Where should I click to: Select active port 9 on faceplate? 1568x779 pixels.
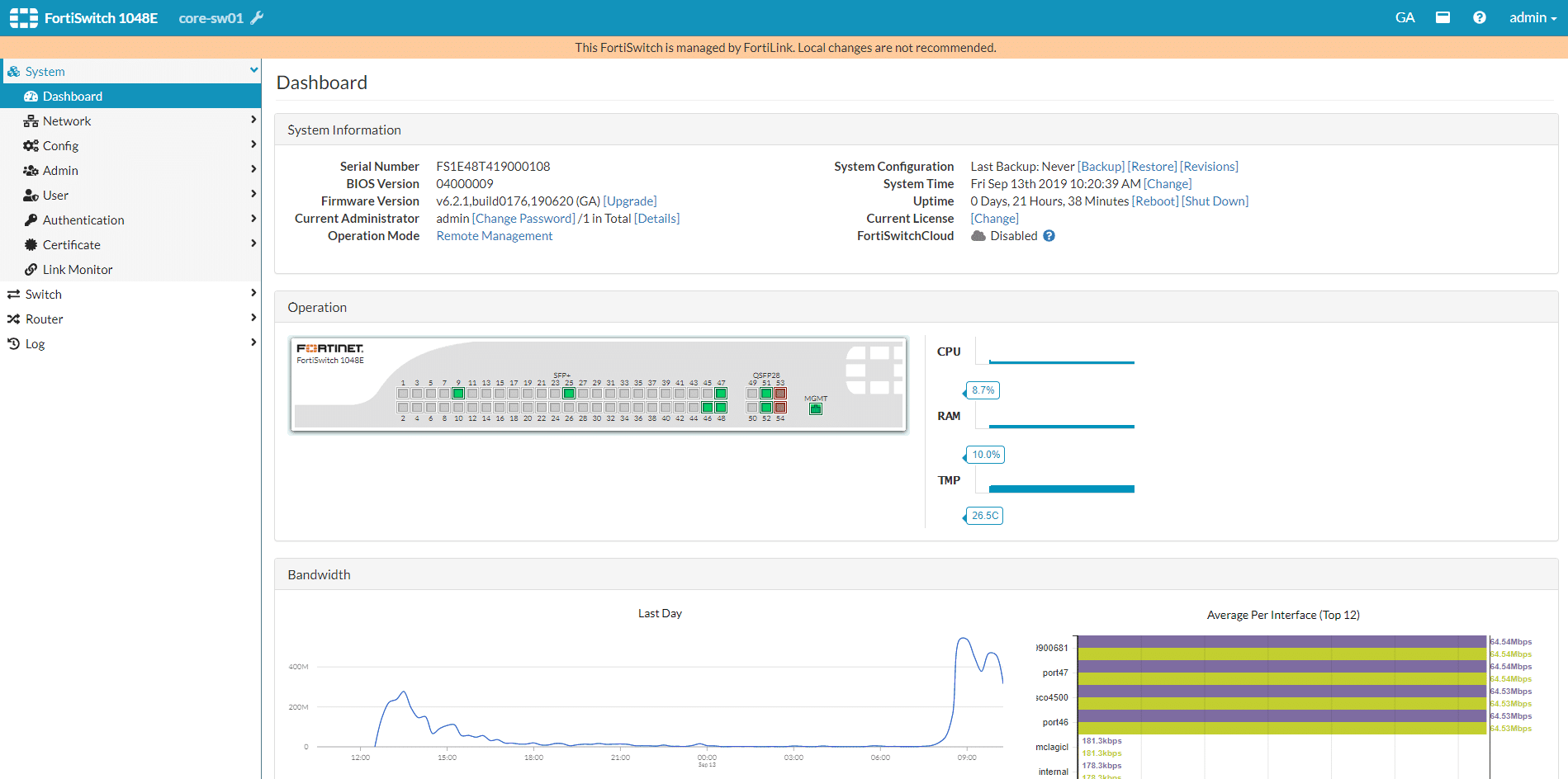click(458, 394)
